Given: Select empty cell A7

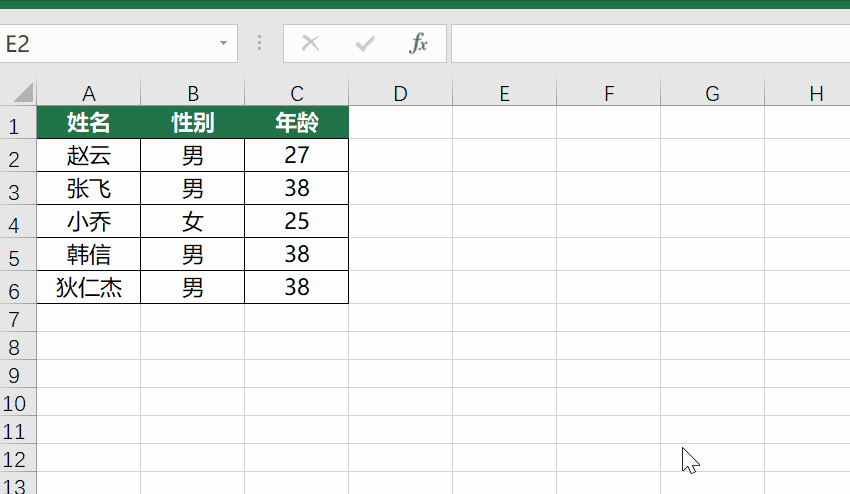Looking at the screenshot, I should [x=88, y=318].
